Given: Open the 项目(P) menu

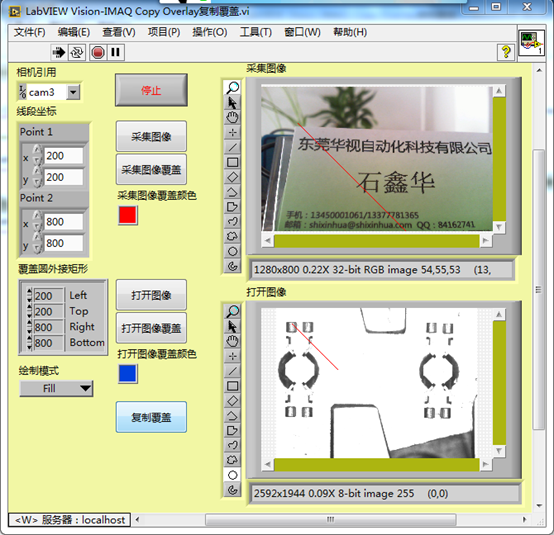Looking at the screenshot, I should pyautogui.click(x=164, y=33).
